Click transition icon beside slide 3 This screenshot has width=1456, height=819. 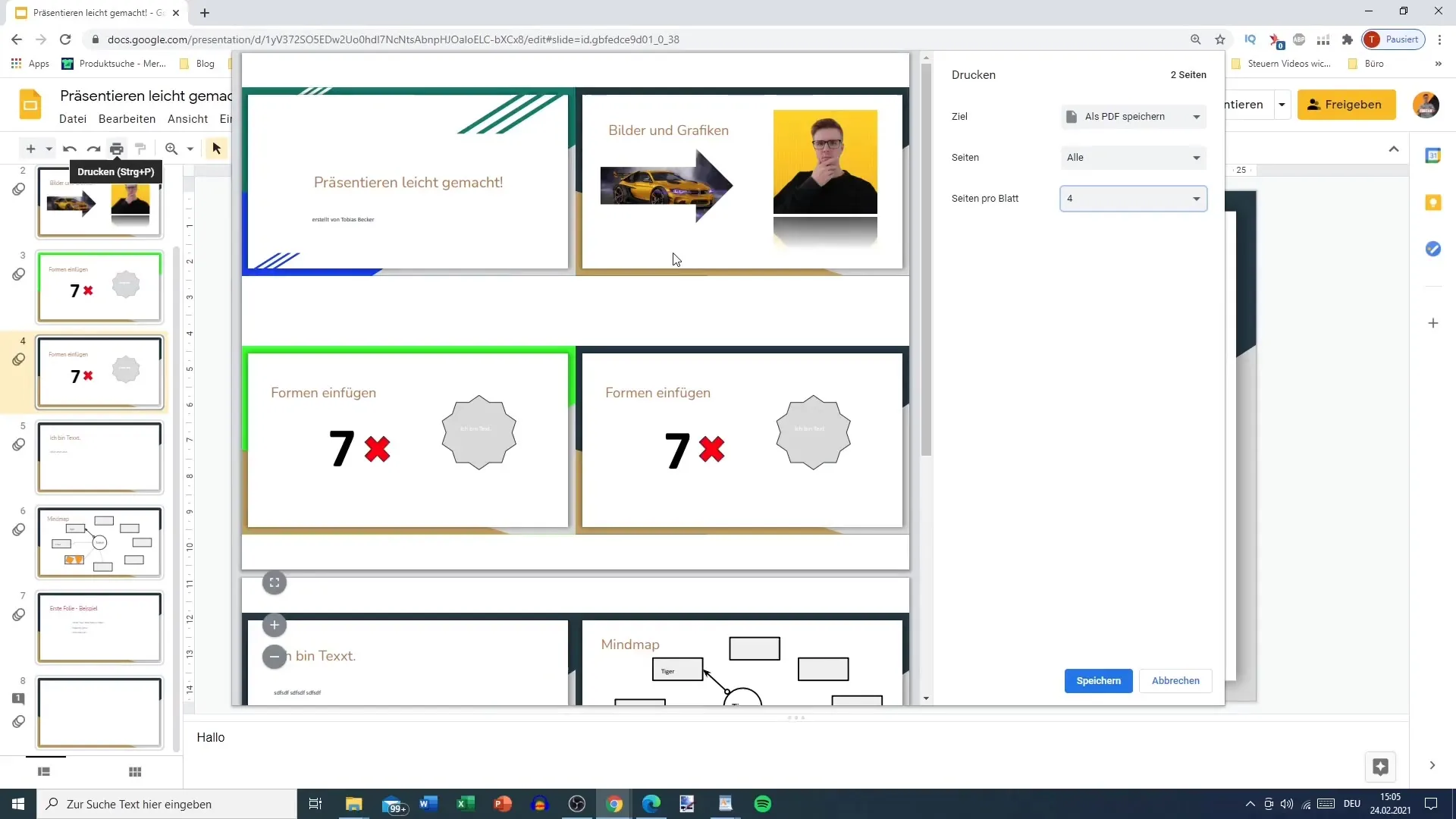19,274
